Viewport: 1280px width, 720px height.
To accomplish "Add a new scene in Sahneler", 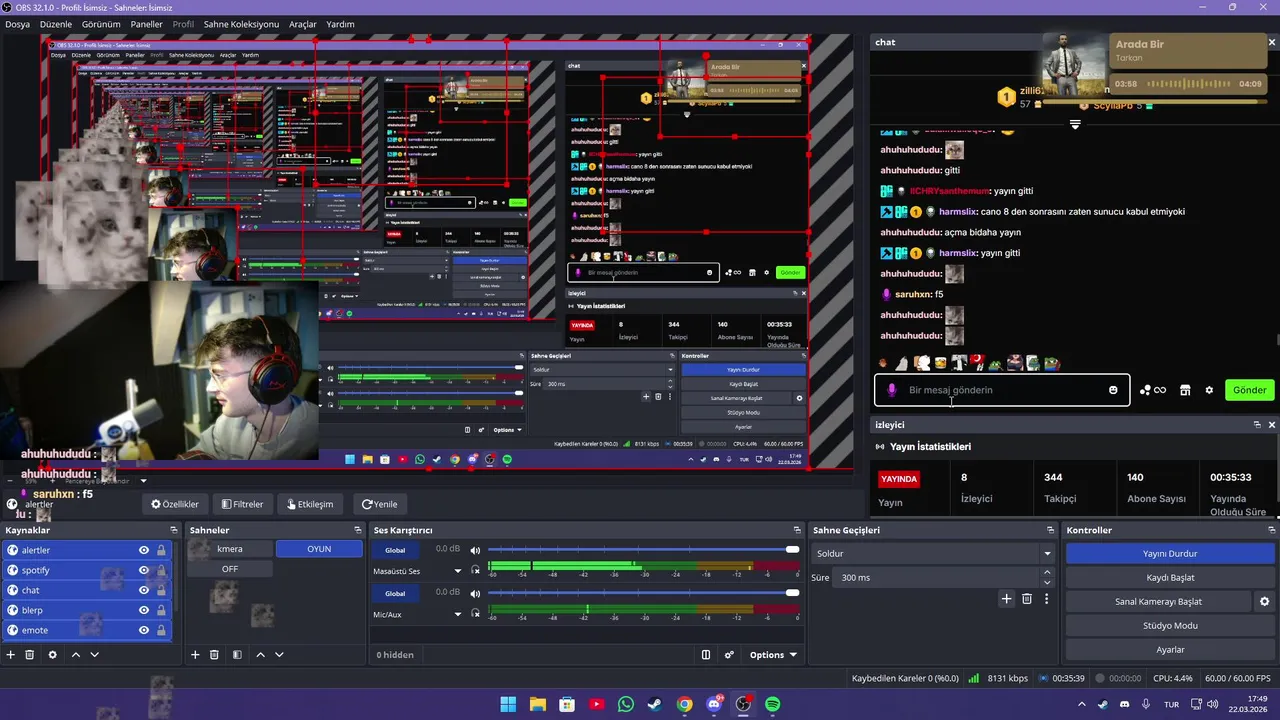I will tap(195, 655).
